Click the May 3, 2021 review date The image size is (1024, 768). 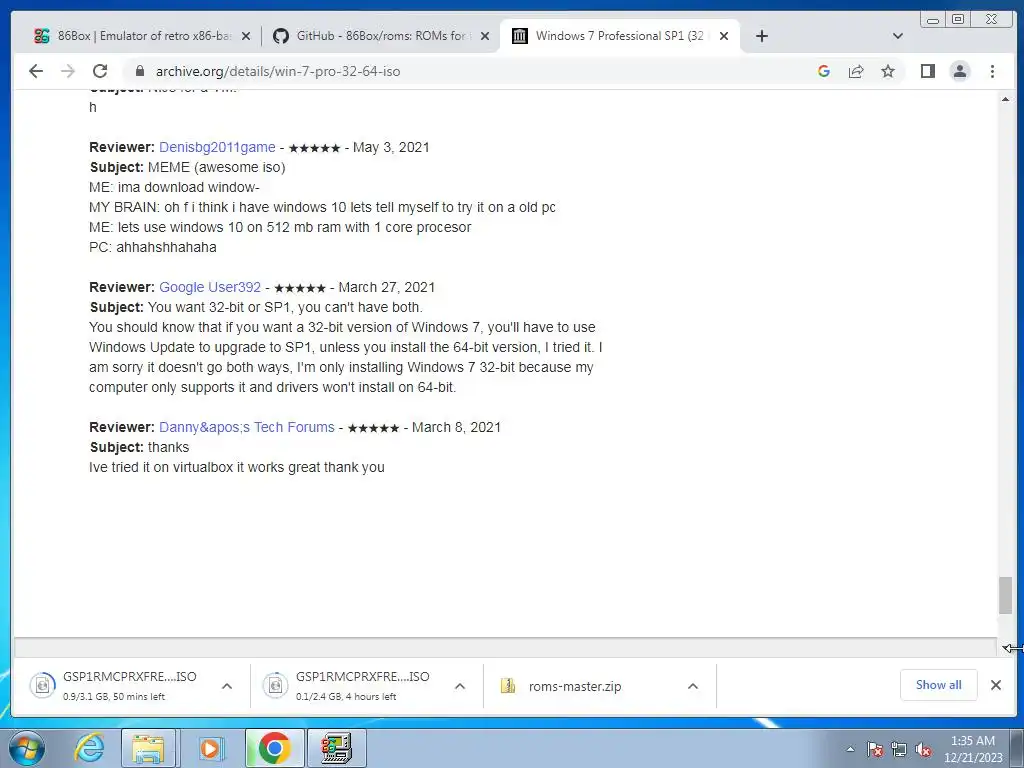(x=391, y=147)
